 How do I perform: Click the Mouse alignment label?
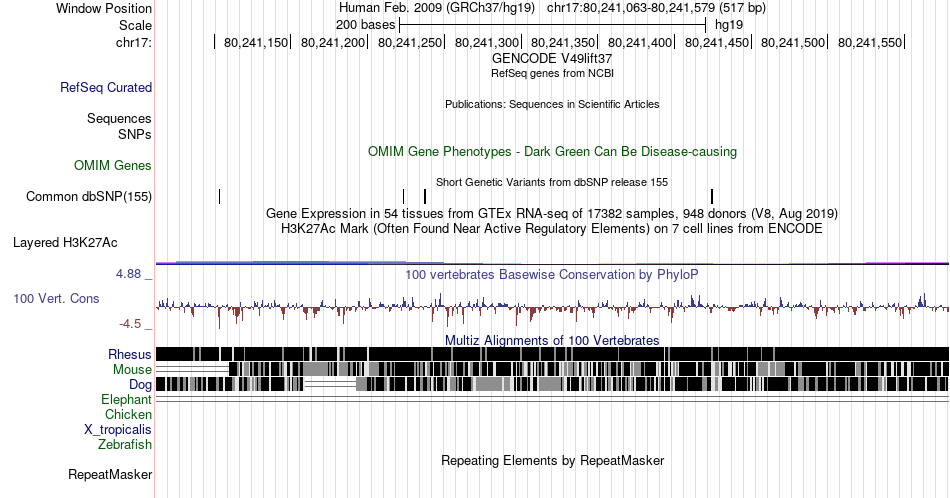coord(132,370)
